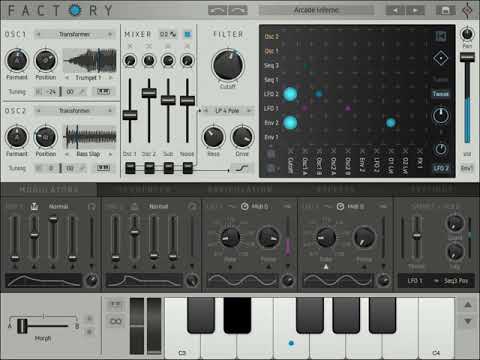Select previous OSC1 algorithm
The height and width of the screenshot is (360, 480).
click(38, 34)
